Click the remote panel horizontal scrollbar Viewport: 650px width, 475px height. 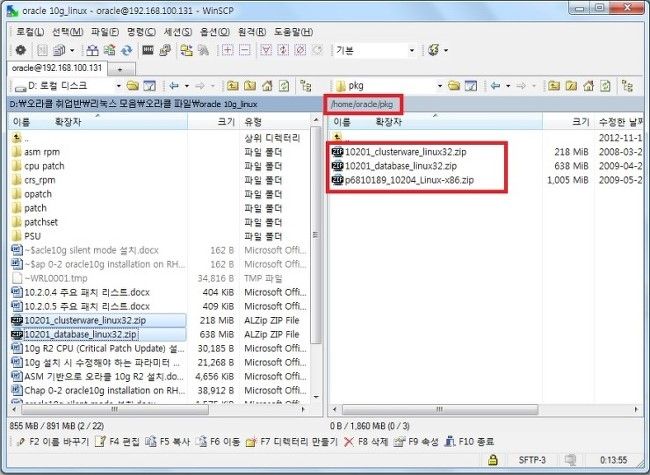point(440,410)
